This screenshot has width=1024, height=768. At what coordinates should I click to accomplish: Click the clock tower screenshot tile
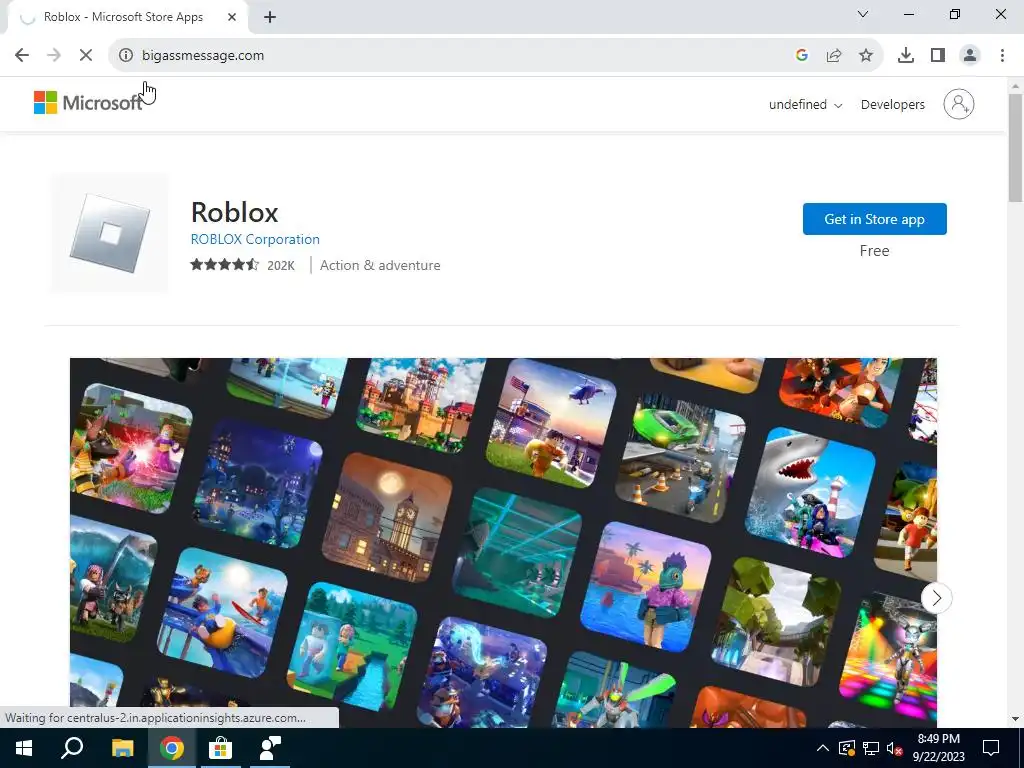[387, 517]
